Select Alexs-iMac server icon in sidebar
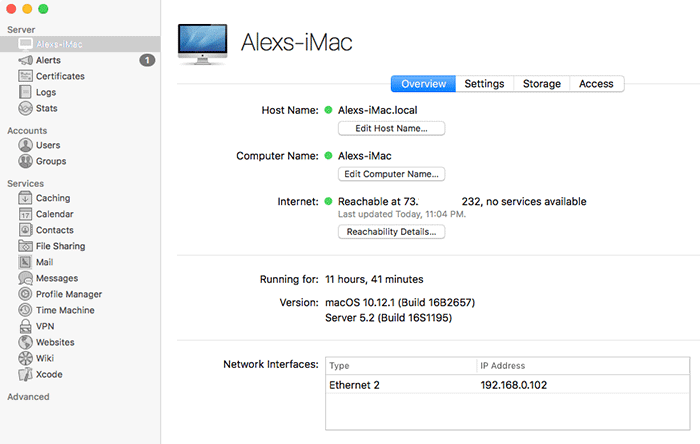700x444 pixels. 25,44
